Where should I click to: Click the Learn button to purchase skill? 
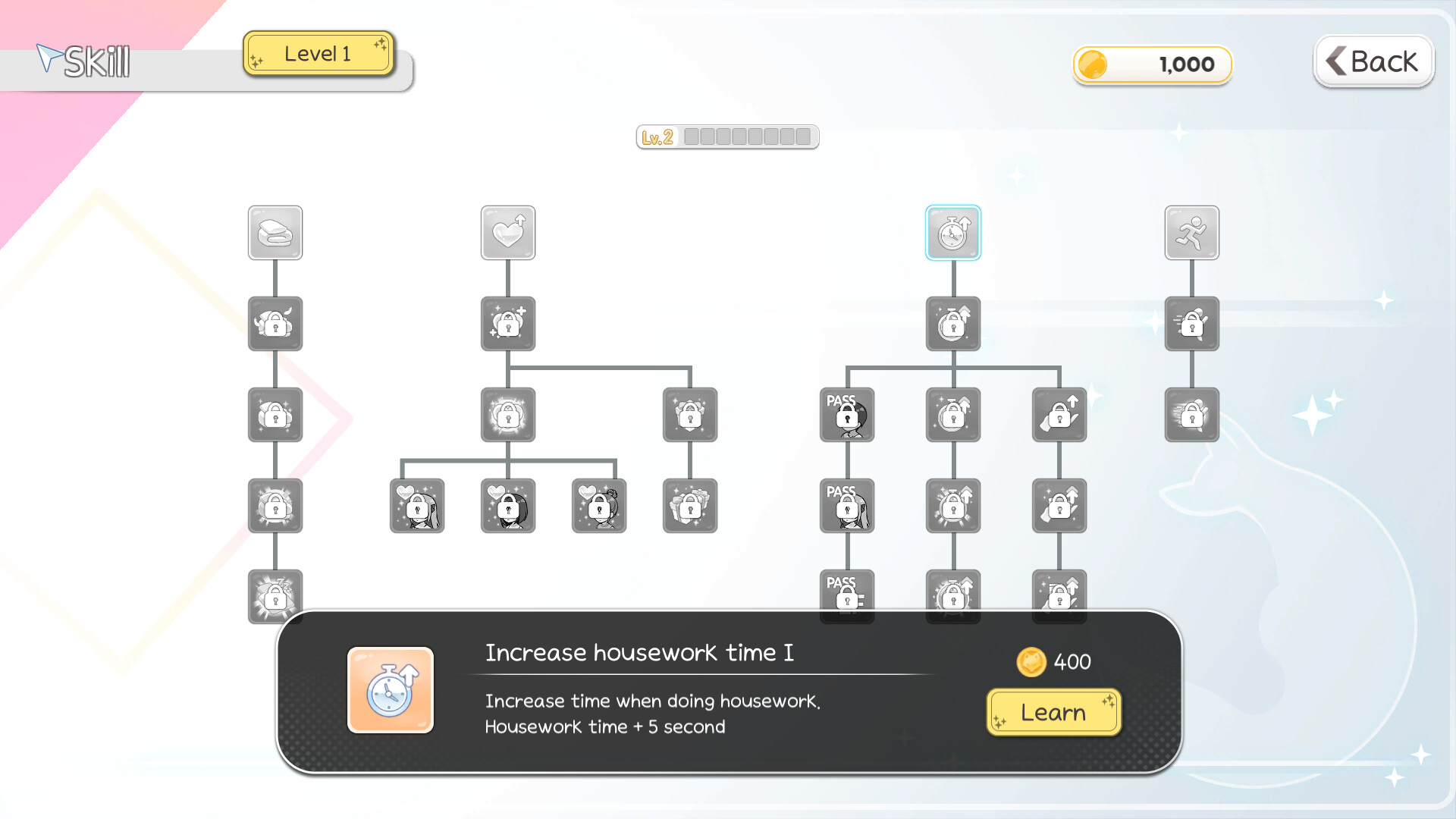[1053, 713]
